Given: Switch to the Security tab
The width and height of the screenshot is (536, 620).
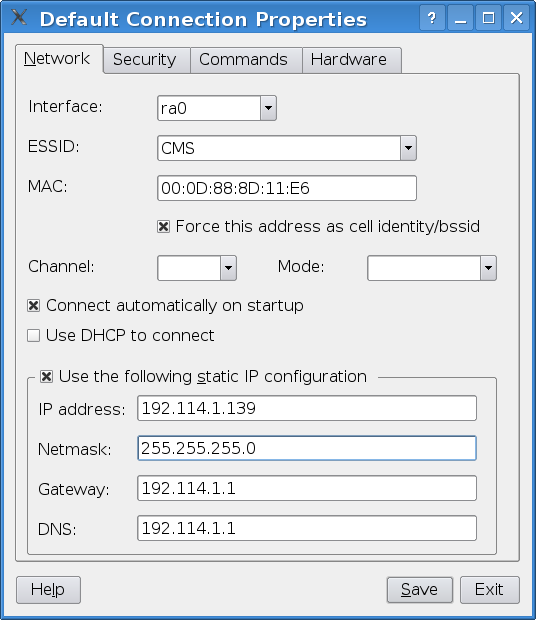Looking at the screenshot, I should click(x=145, y=60).
